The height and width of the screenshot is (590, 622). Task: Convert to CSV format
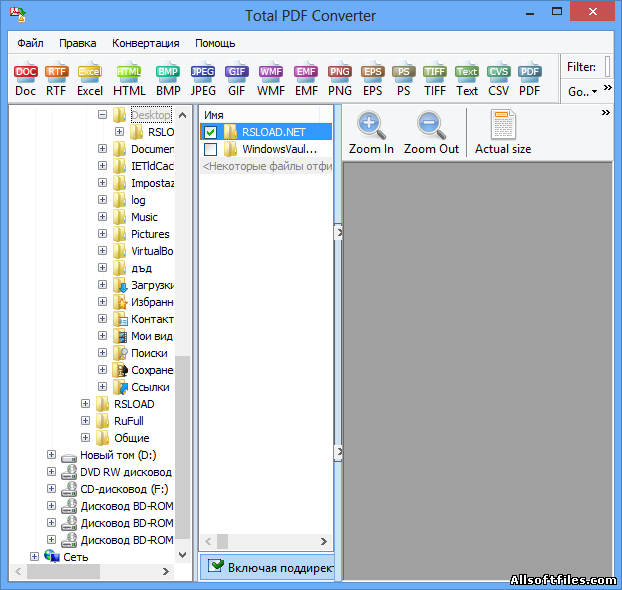coord(498,81)
